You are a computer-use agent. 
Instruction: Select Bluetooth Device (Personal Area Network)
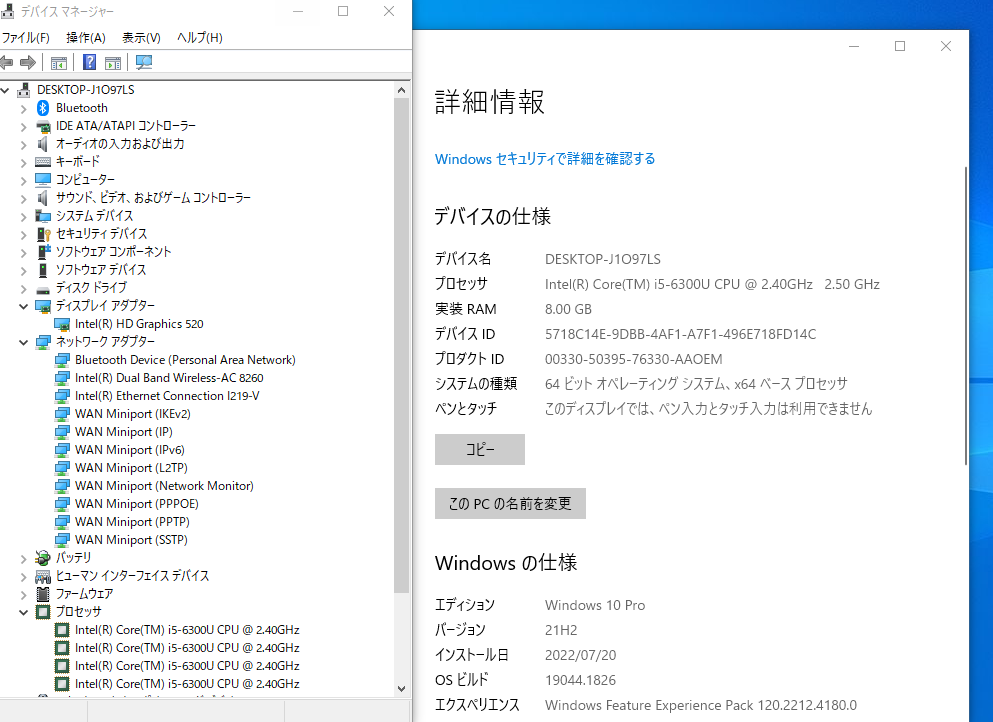point(185,360)
